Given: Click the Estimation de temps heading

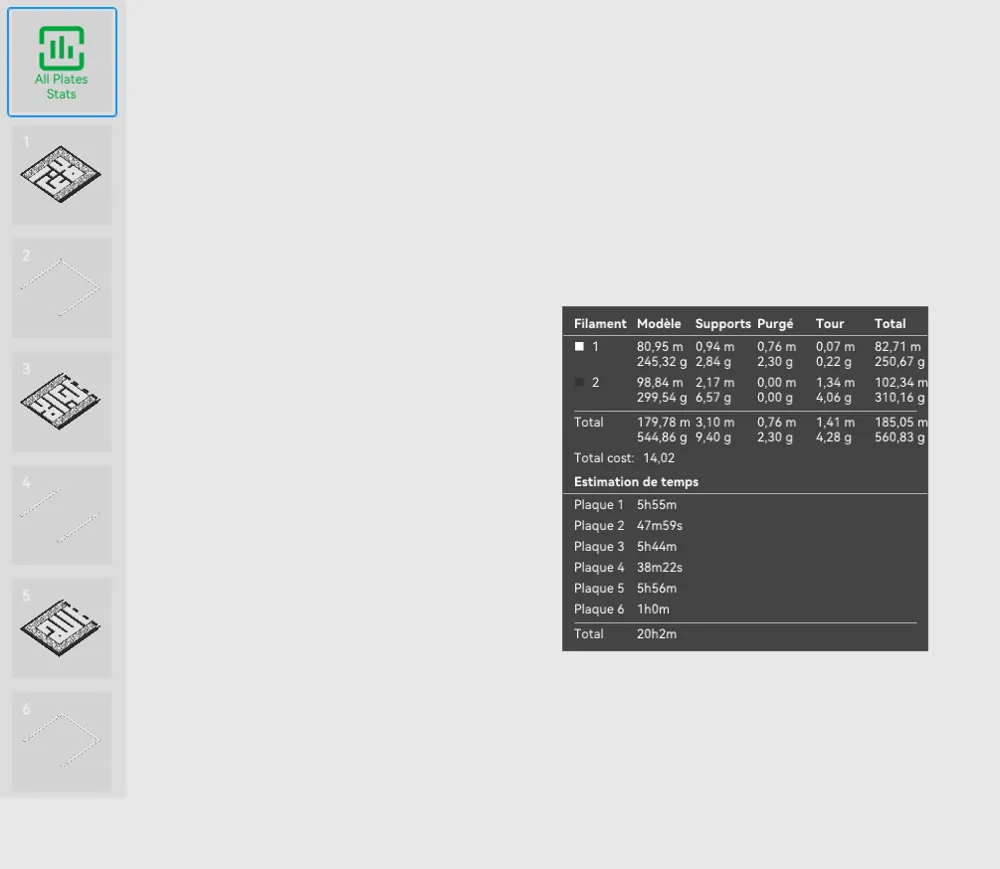Looking at the screenshot, I should tap(636, 481).
